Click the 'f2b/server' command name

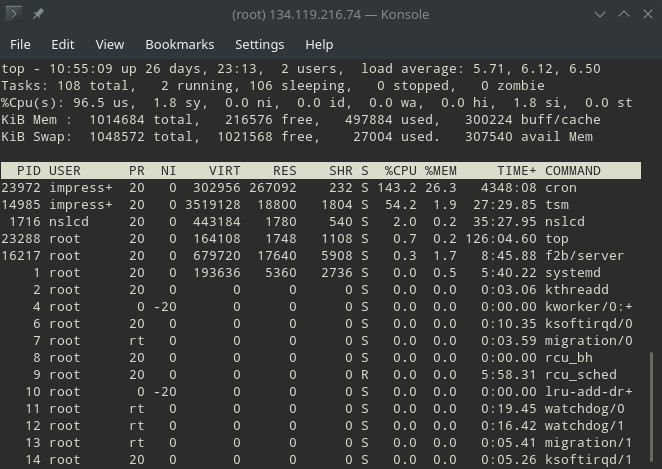pos(584,256)
